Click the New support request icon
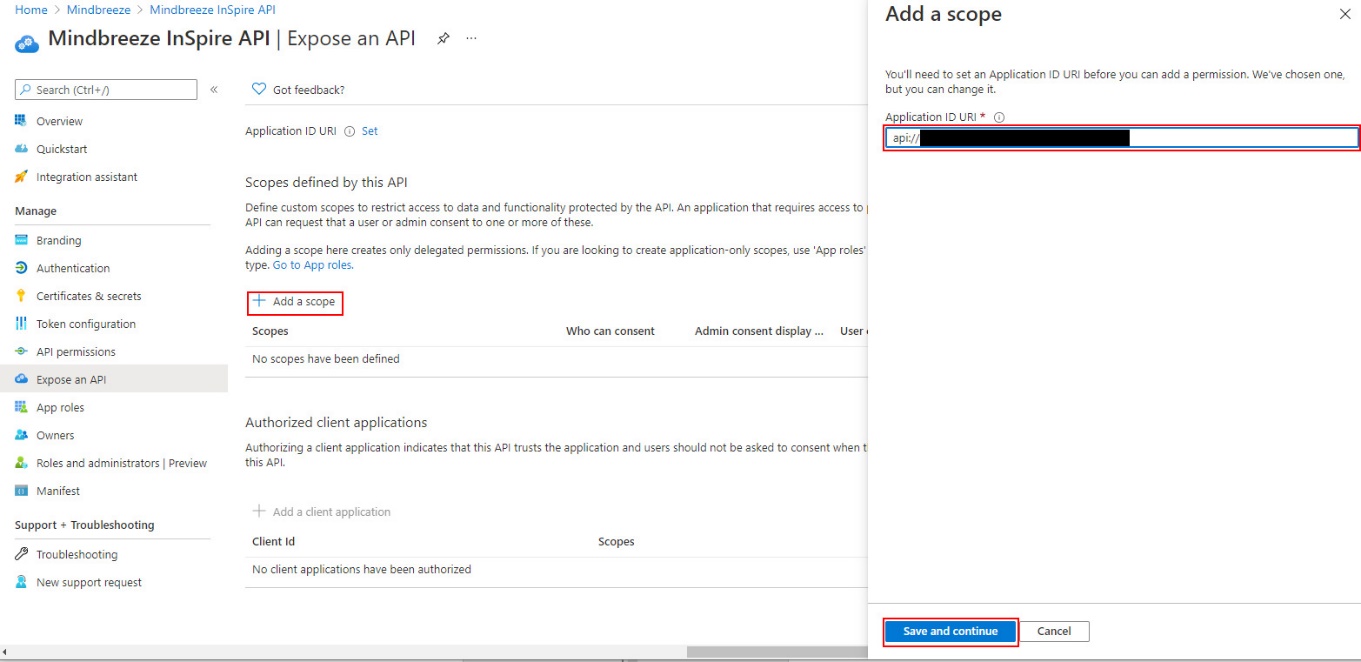The image size is (1361, 662). point(21,582)
